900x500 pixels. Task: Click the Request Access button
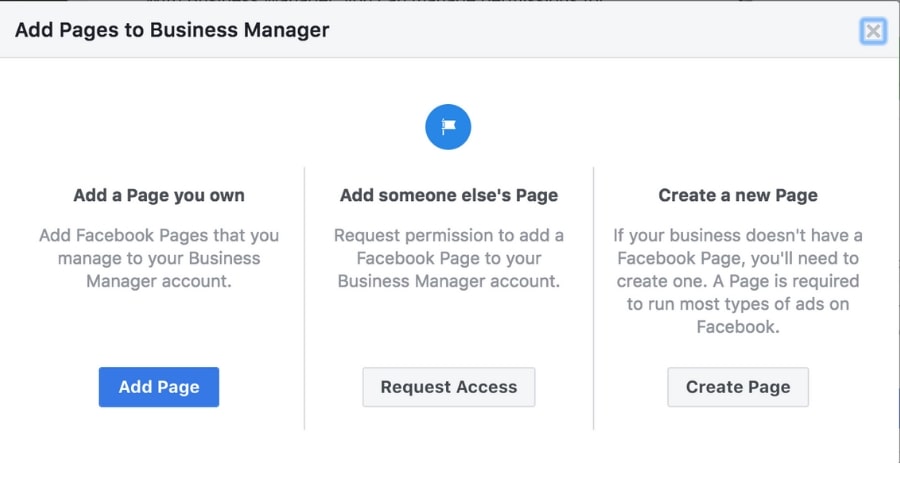pyautogui.click(x=448, y=387)
